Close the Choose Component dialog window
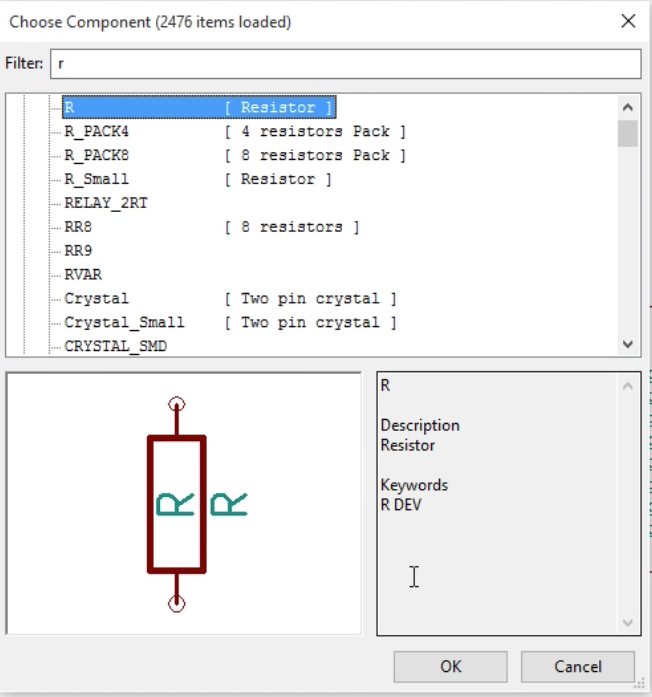Image resolution: width=652 pixels, height=697 pixels. click(x=628, y=21)
